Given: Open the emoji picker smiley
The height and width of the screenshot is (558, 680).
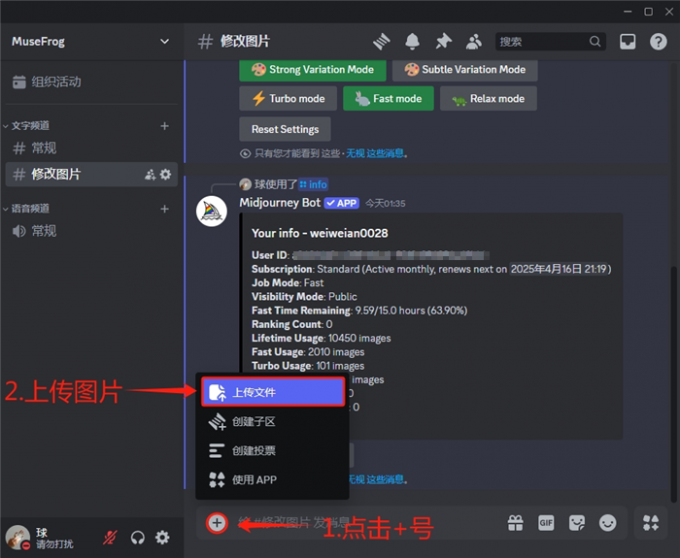Looking at the screenshot, I should [x=607, y=523].
